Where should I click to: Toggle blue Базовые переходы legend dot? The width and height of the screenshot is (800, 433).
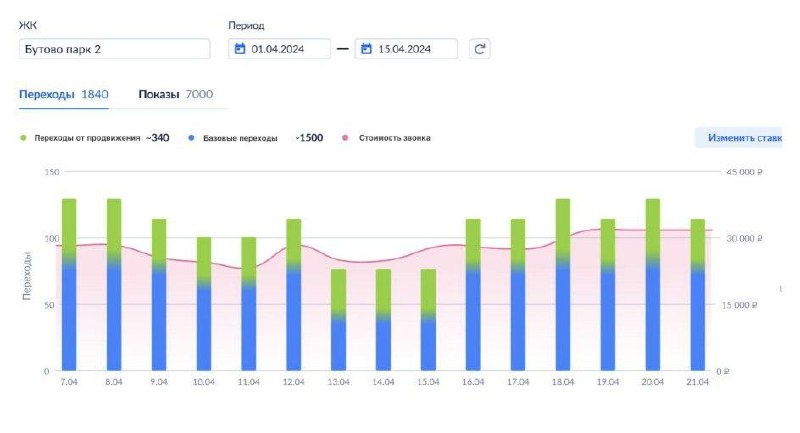191,138
